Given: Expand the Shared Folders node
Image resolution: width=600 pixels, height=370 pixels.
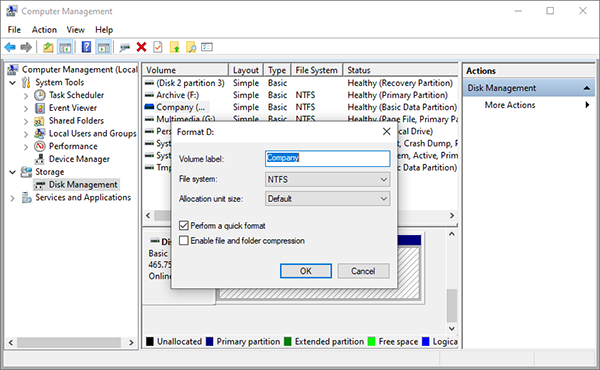Looking at the screenshot, I should (26, 121).
